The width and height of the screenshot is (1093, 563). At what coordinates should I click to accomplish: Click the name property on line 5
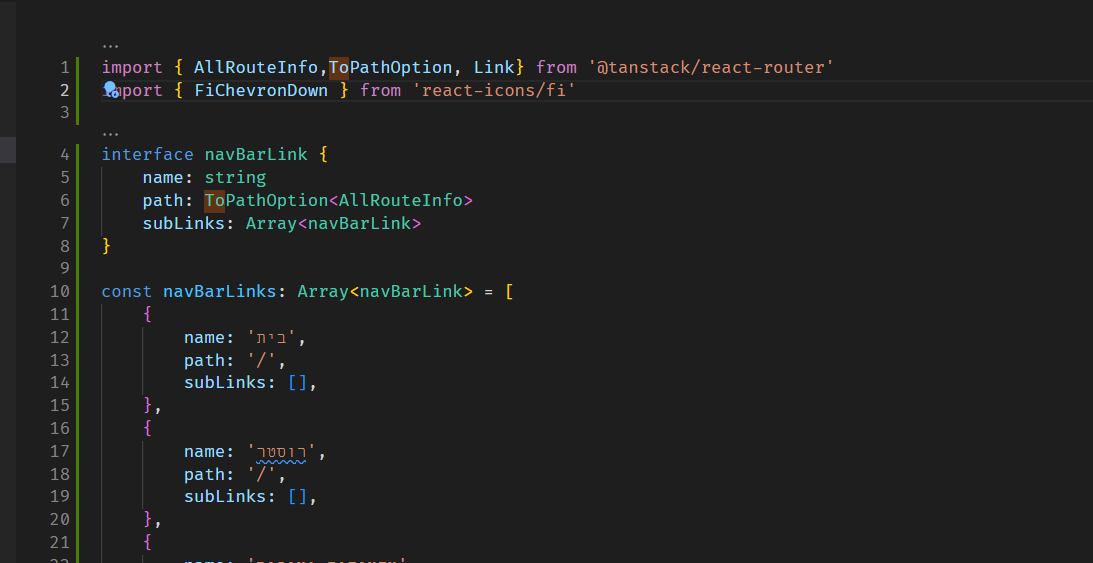(163, 178)
